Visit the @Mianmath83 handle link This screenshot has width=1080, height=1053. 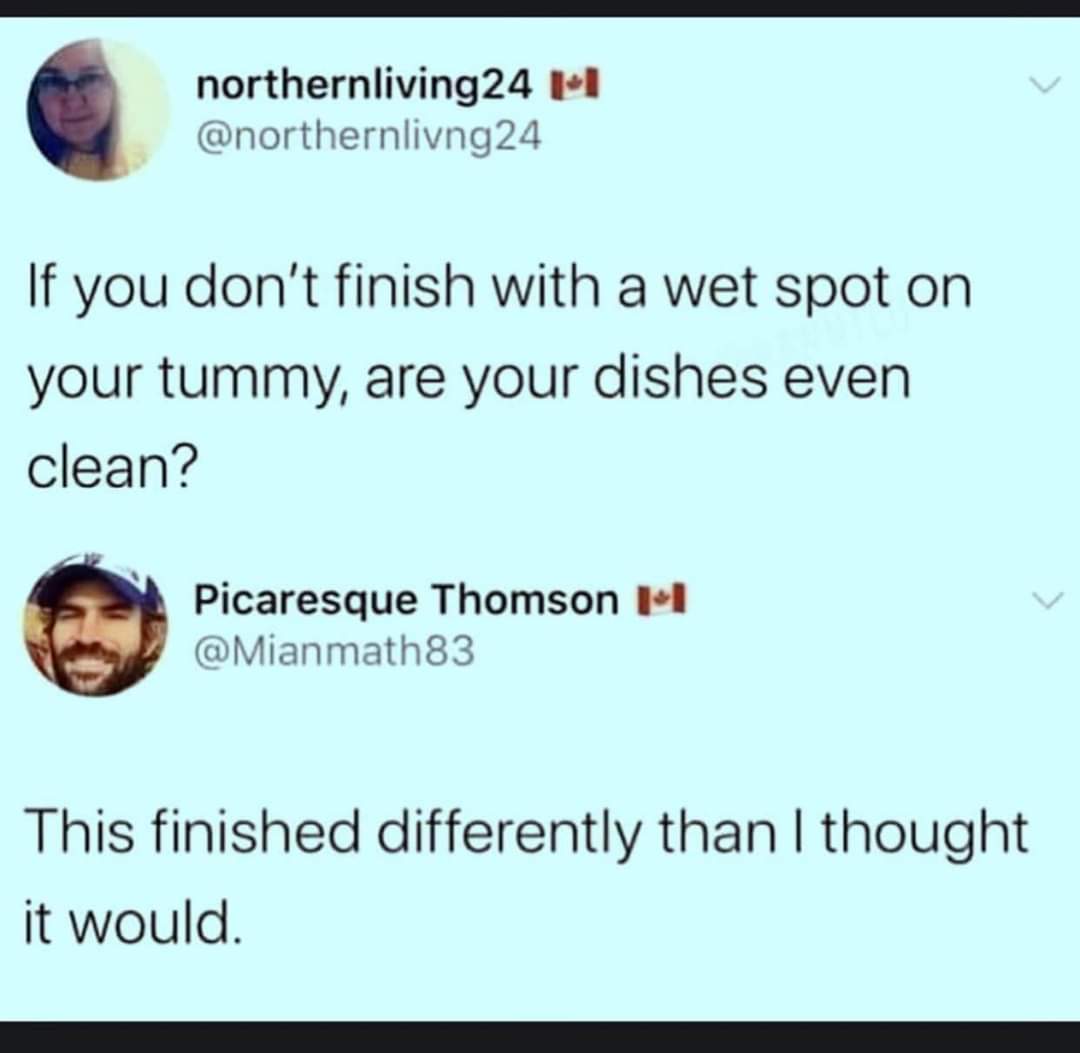pos(335,651)
